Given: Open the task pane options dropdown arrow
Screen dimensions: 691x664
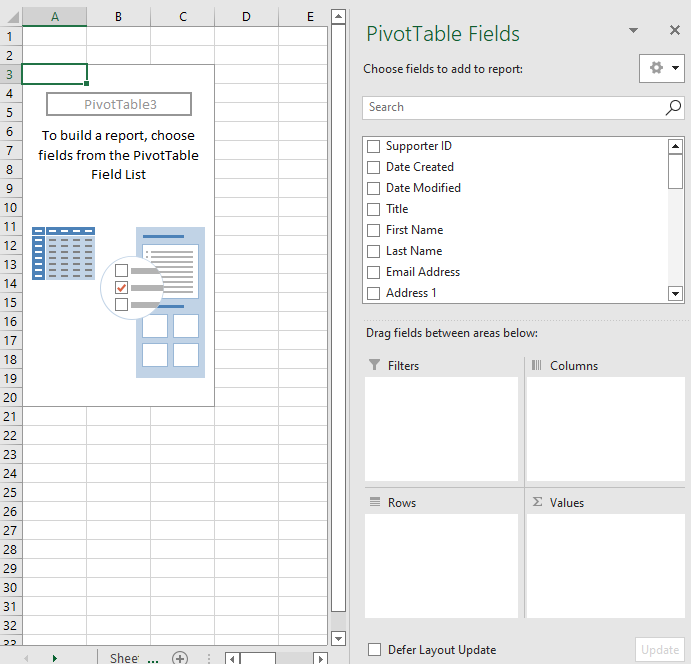Looking at the screenshot, I should 633,32.
